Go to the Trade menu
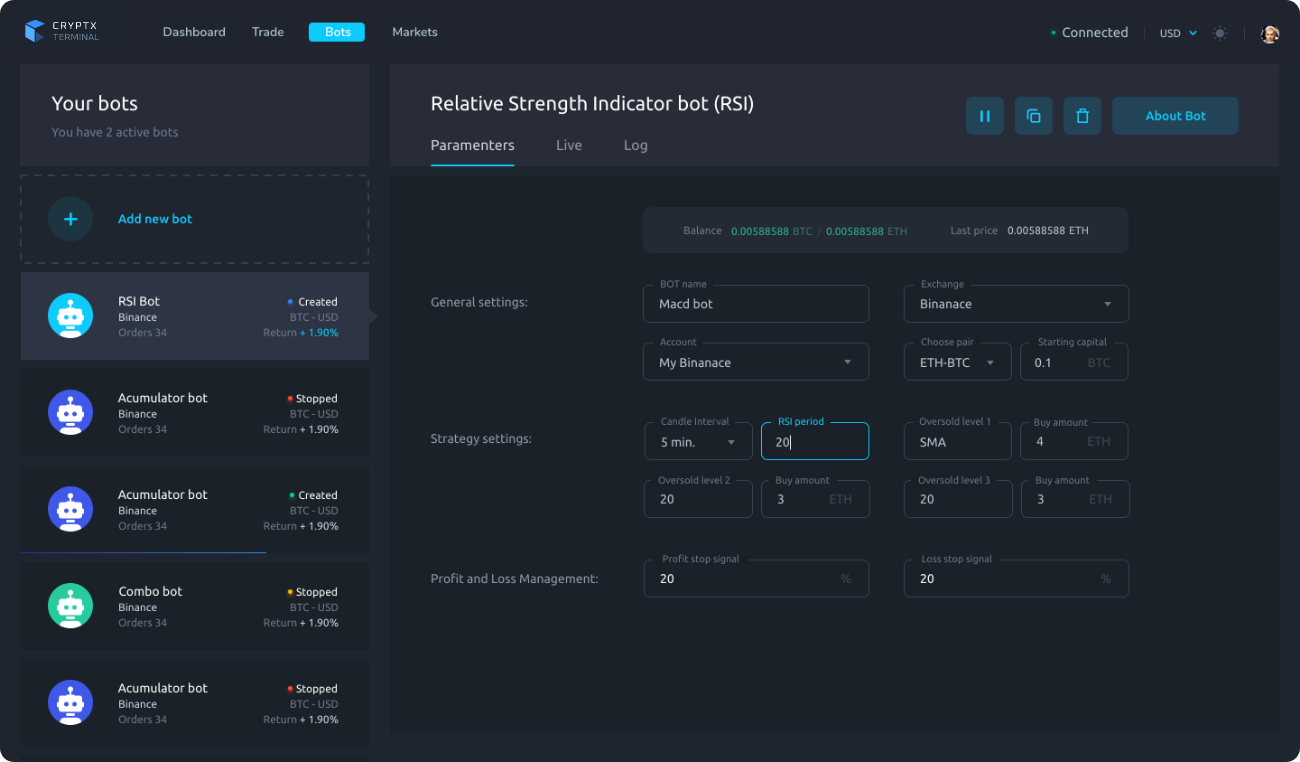This screenshot has height=762, width=1300. 268,32
